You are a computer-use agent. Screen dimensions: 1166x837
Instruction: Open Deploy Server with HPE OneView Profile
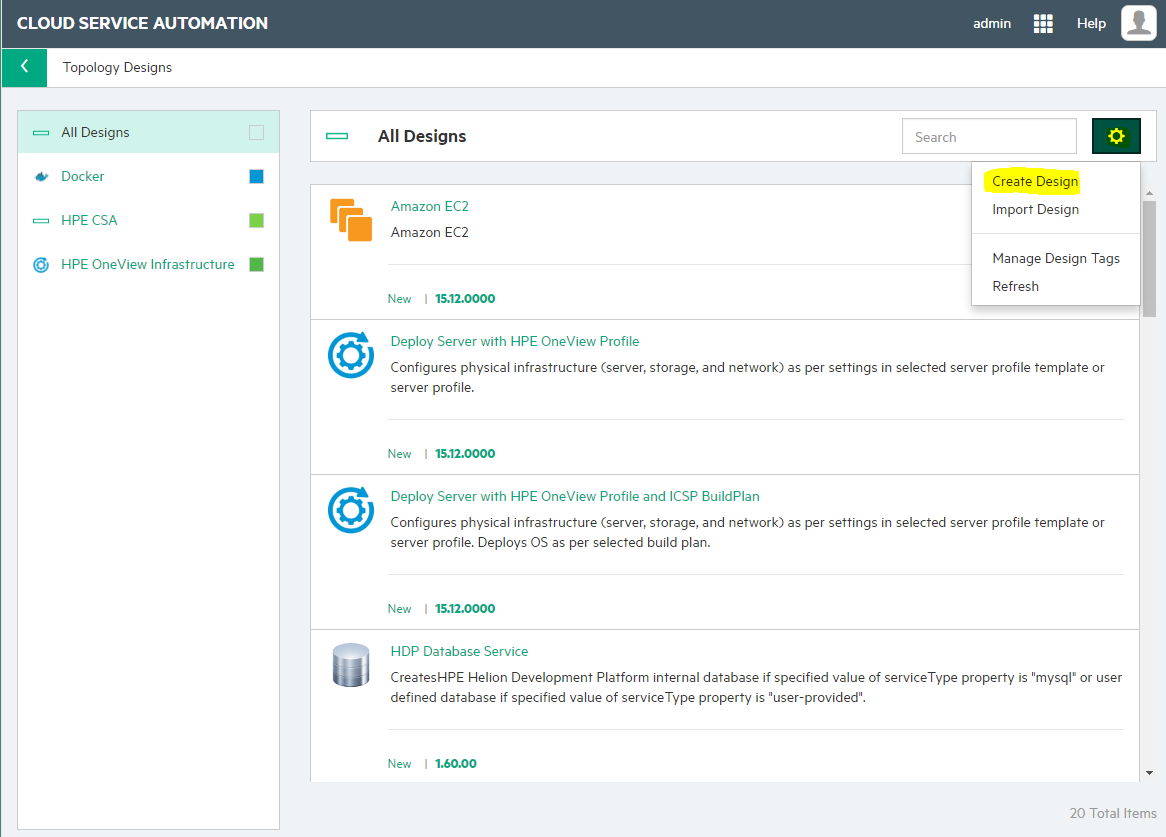click(x=515, y=342)
